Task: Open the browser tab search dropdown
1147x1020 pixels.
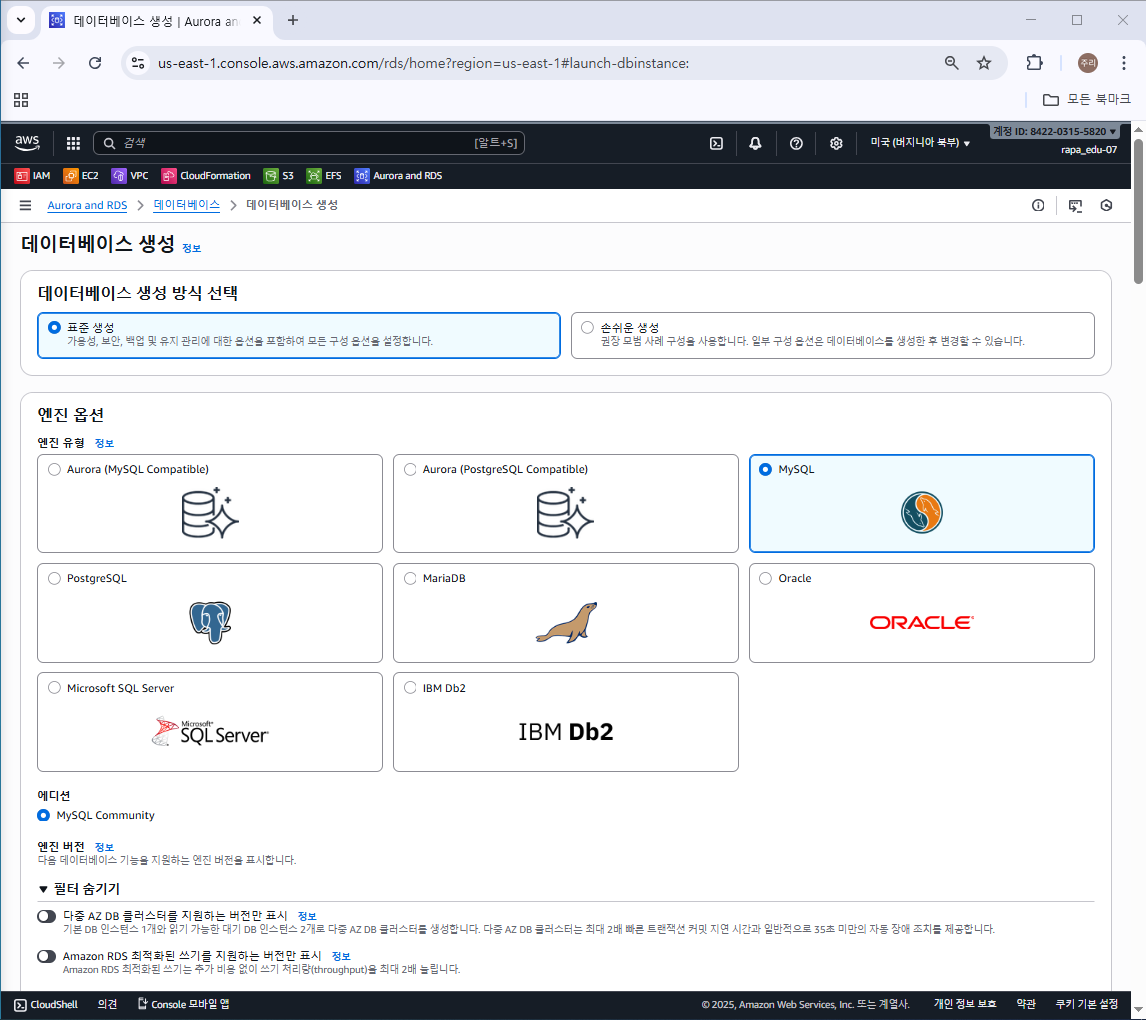Action: [21, 20]
